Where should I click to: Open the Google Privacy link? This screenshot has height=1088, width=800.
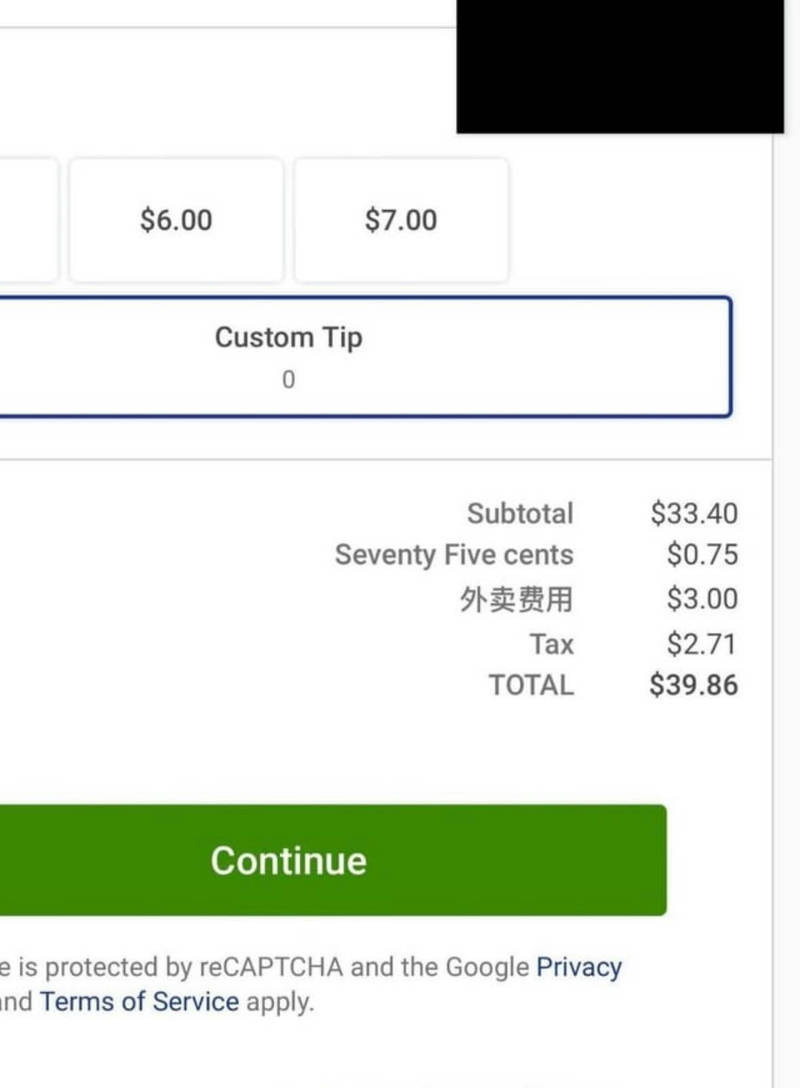(x=579, y=967)
